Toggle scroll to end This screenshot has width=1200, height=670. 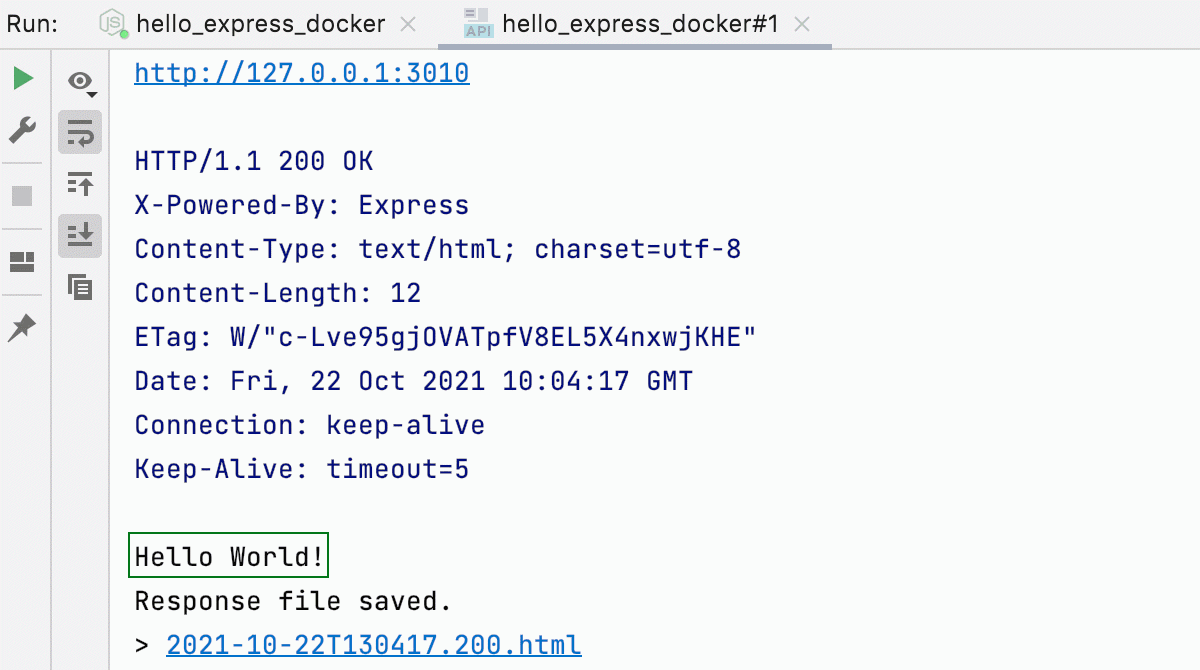click(x=80, y=236)
